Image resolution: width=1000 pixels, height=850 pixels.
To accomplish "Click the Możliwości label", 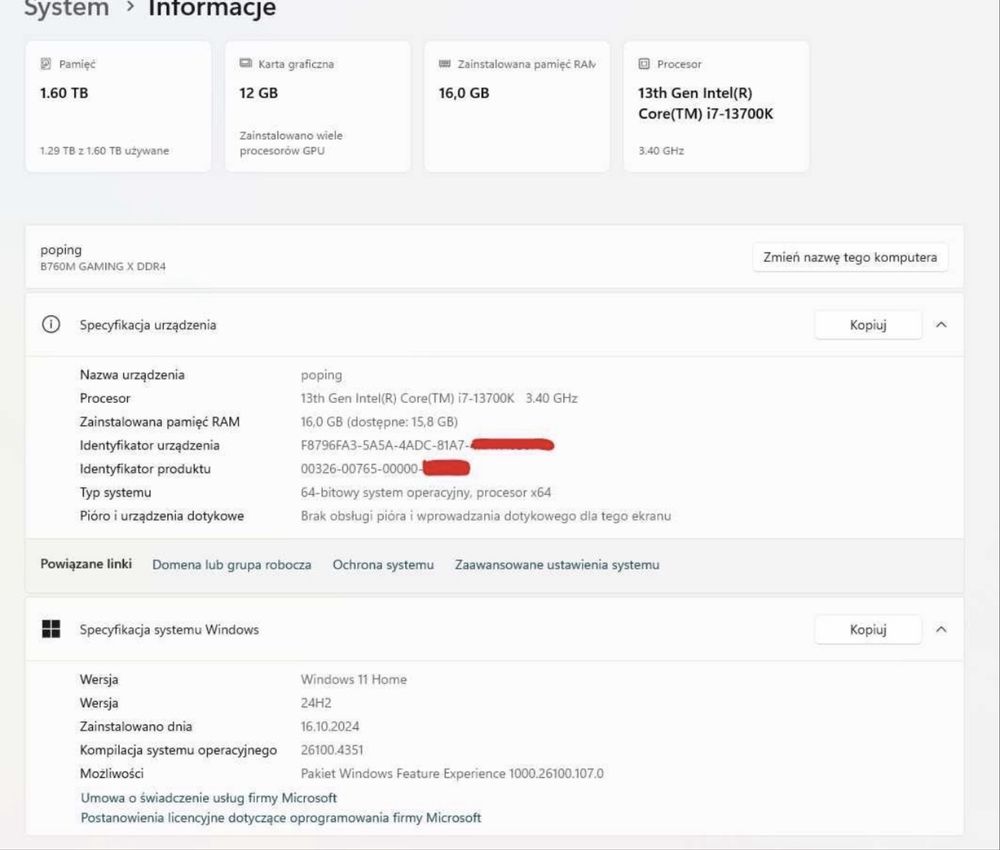I will coord(112,773).
